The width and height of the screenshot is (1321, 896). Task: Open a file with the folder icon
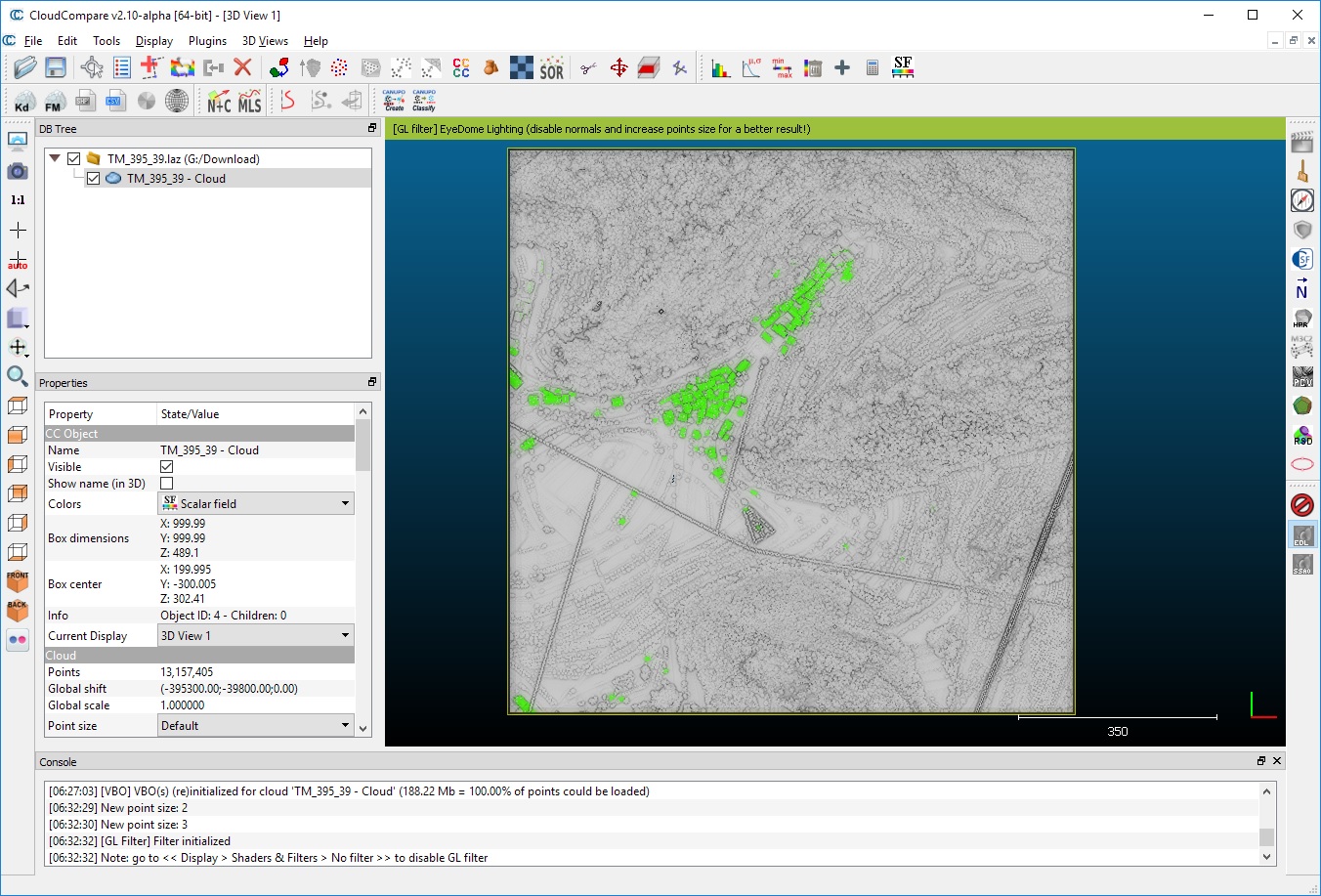tap(24, 67)
